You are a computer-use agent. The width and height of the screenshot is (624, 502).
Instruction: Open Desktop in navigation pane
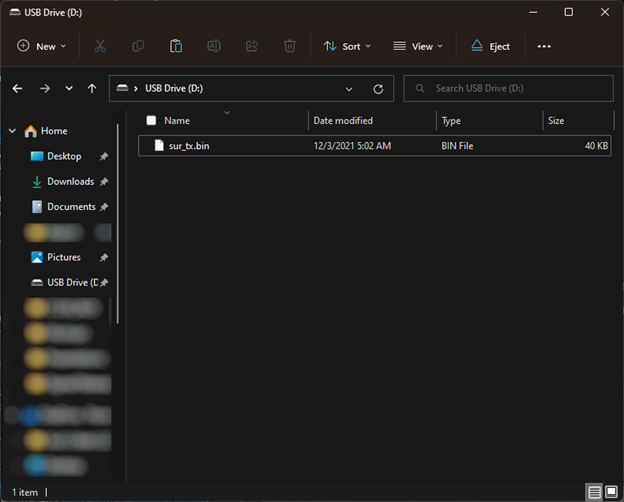64,156
